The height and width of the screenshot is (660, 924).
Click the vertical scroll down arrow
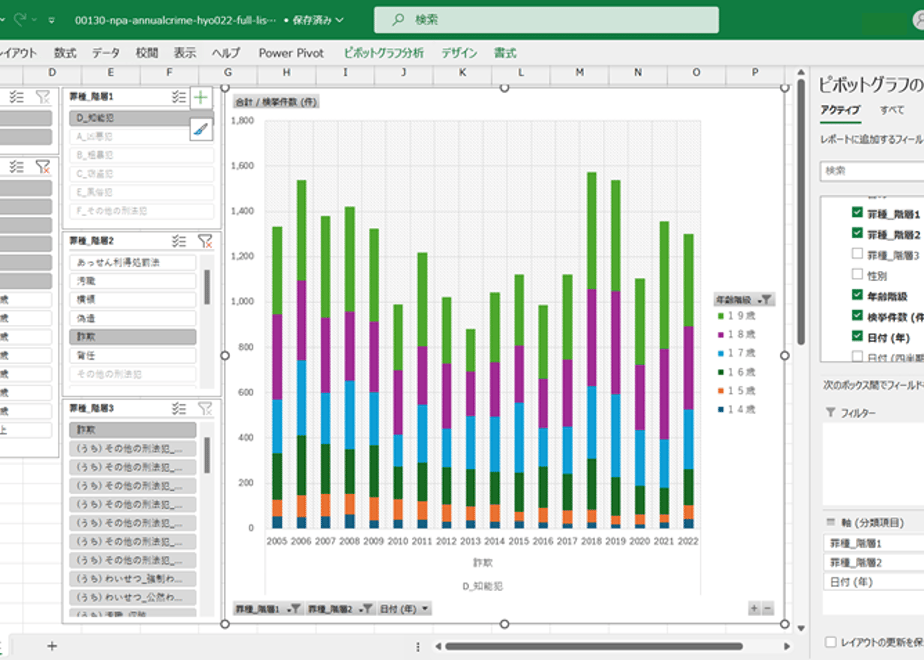tap(801, 628)
